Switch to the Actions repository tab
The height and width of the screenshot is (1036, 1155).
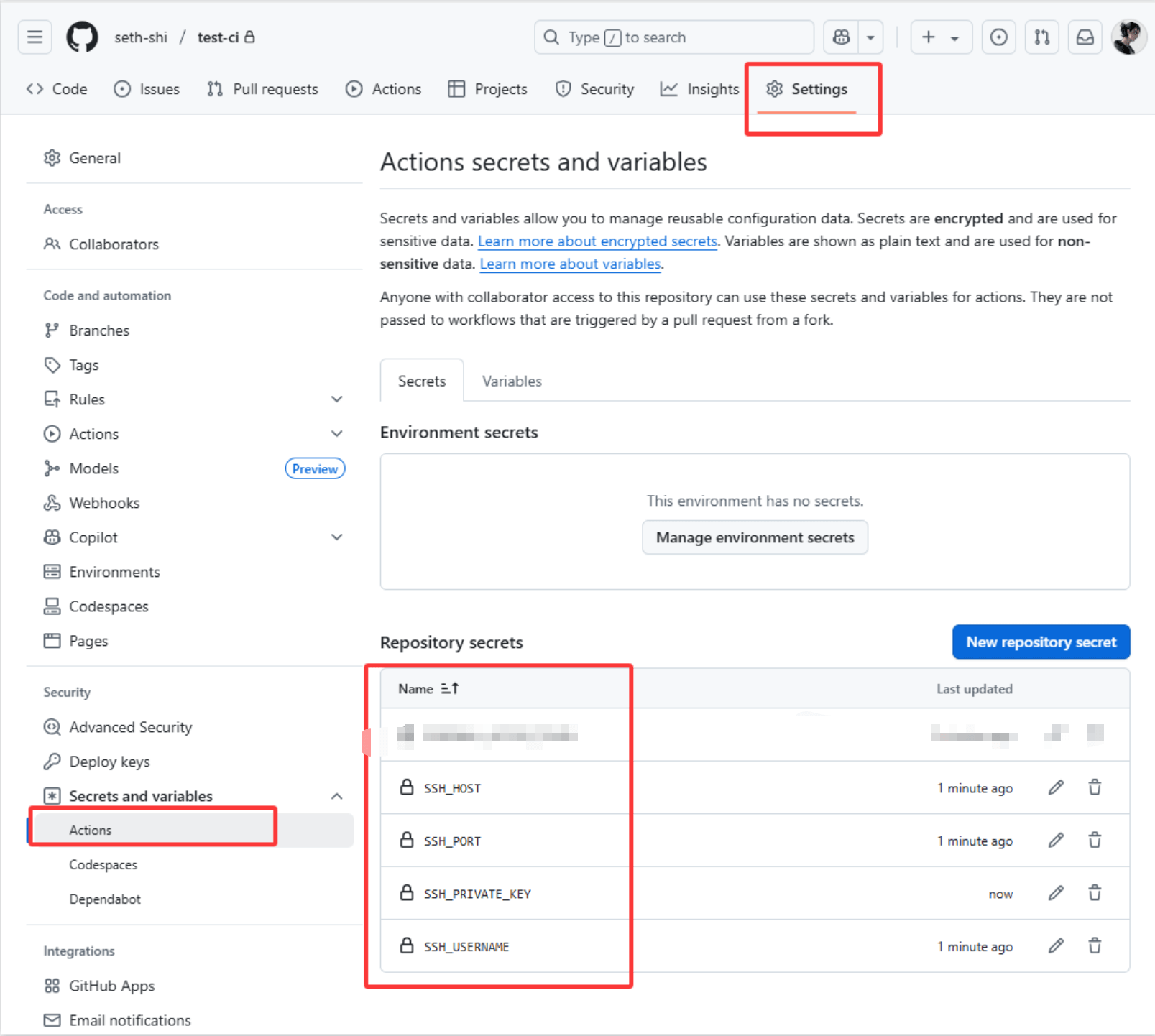pos(384,89)
